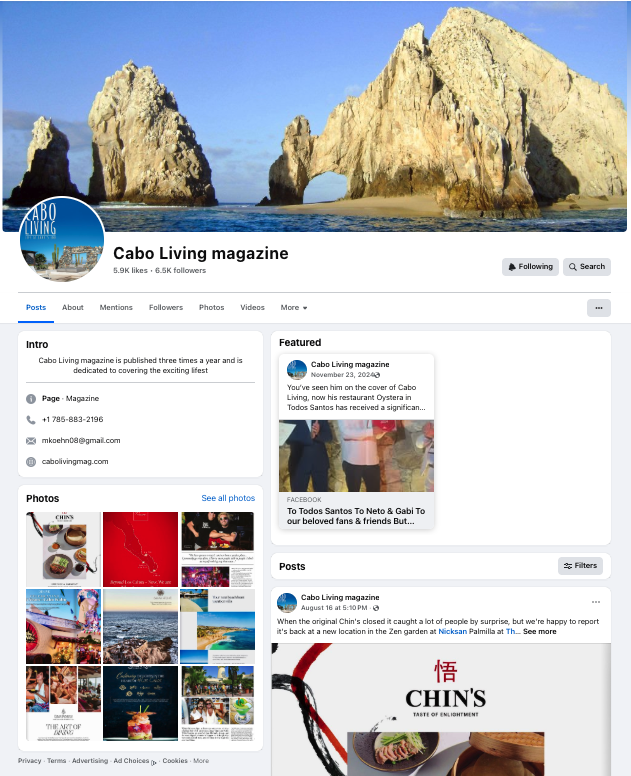Expand post text with See more

pos(539,632)
